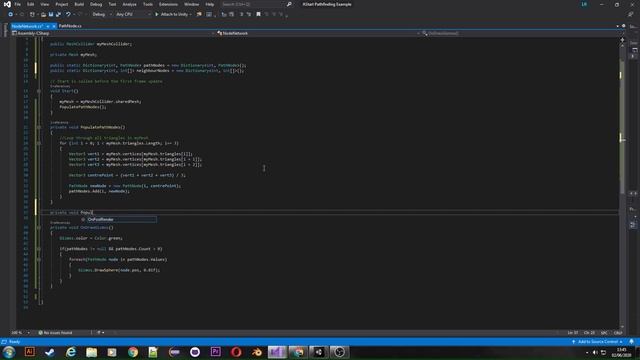Open the NodeNetwork class dropdown

318,33
